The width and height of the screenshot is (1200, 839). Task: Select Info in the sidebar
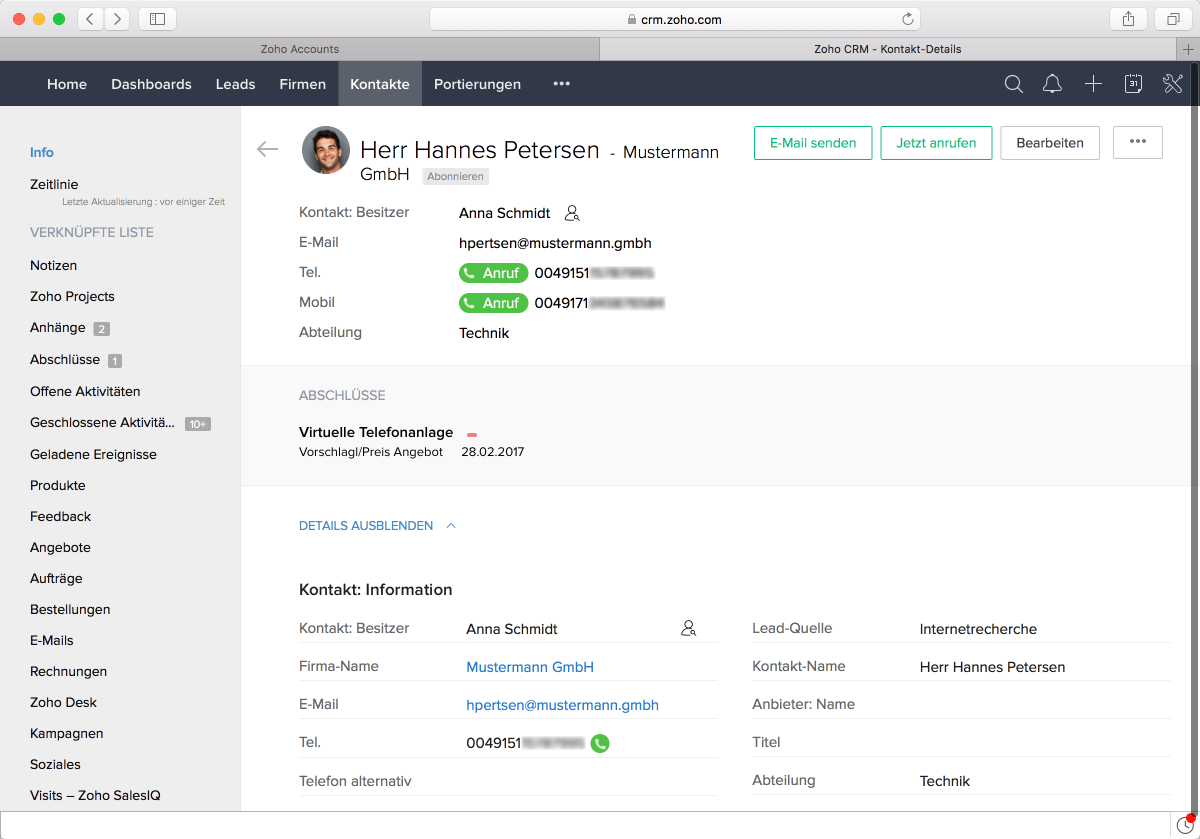tap(42, 152)
